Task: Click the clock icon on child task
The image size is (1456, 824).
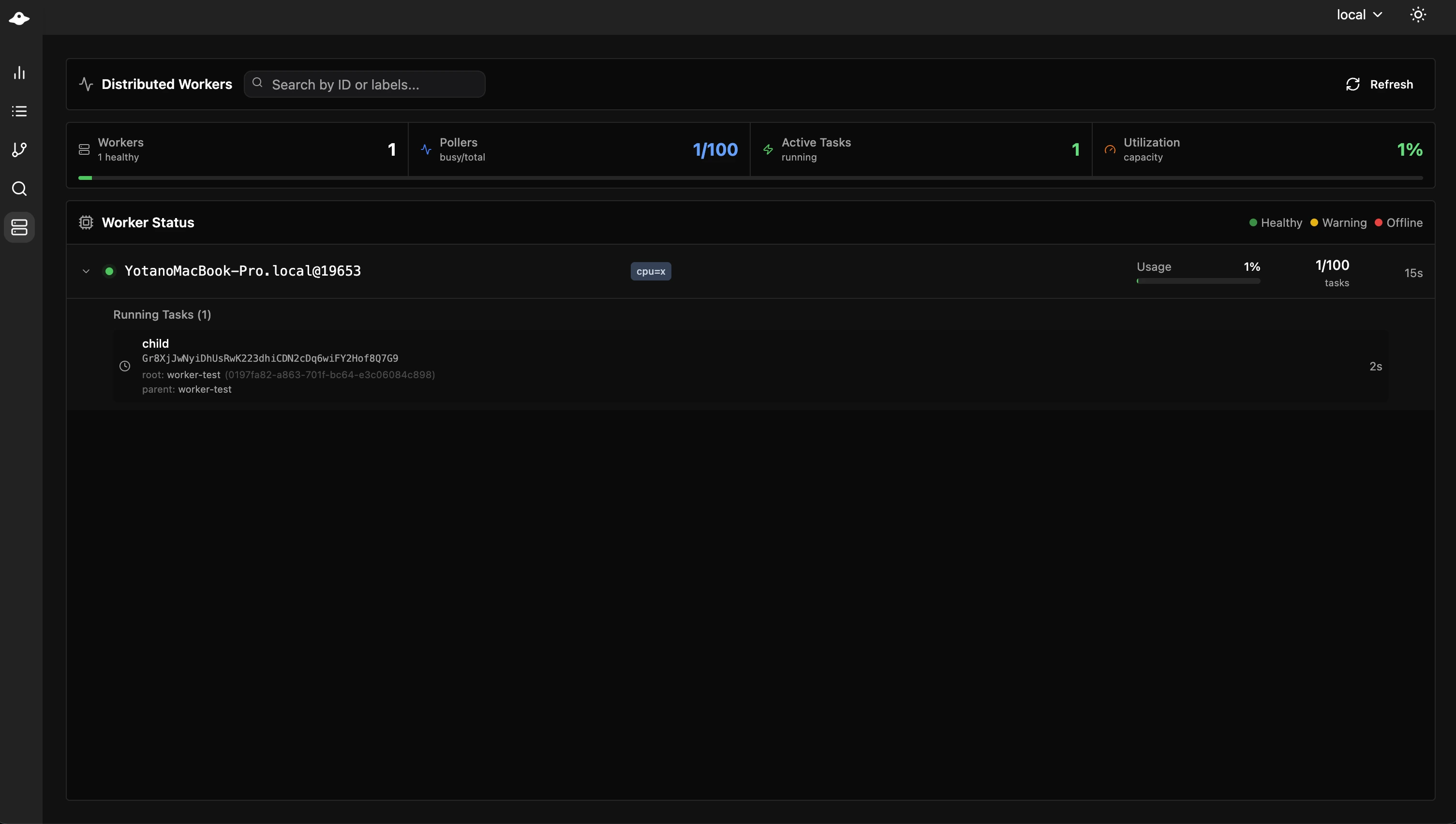Action: (125, 366)
